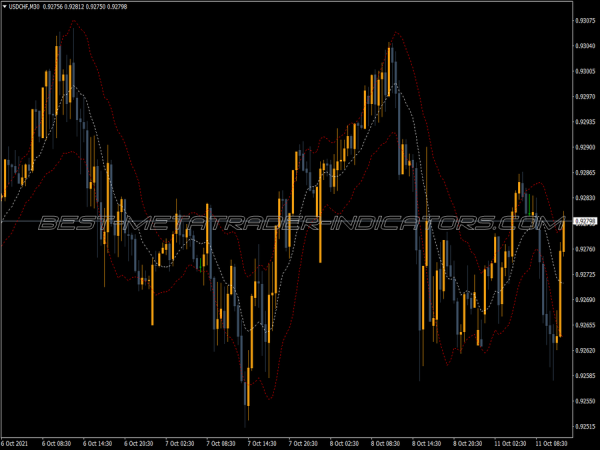600x450 pixels.
Task: Select the 8 Oct 08:30 time marker
Action: click(387, 442)
